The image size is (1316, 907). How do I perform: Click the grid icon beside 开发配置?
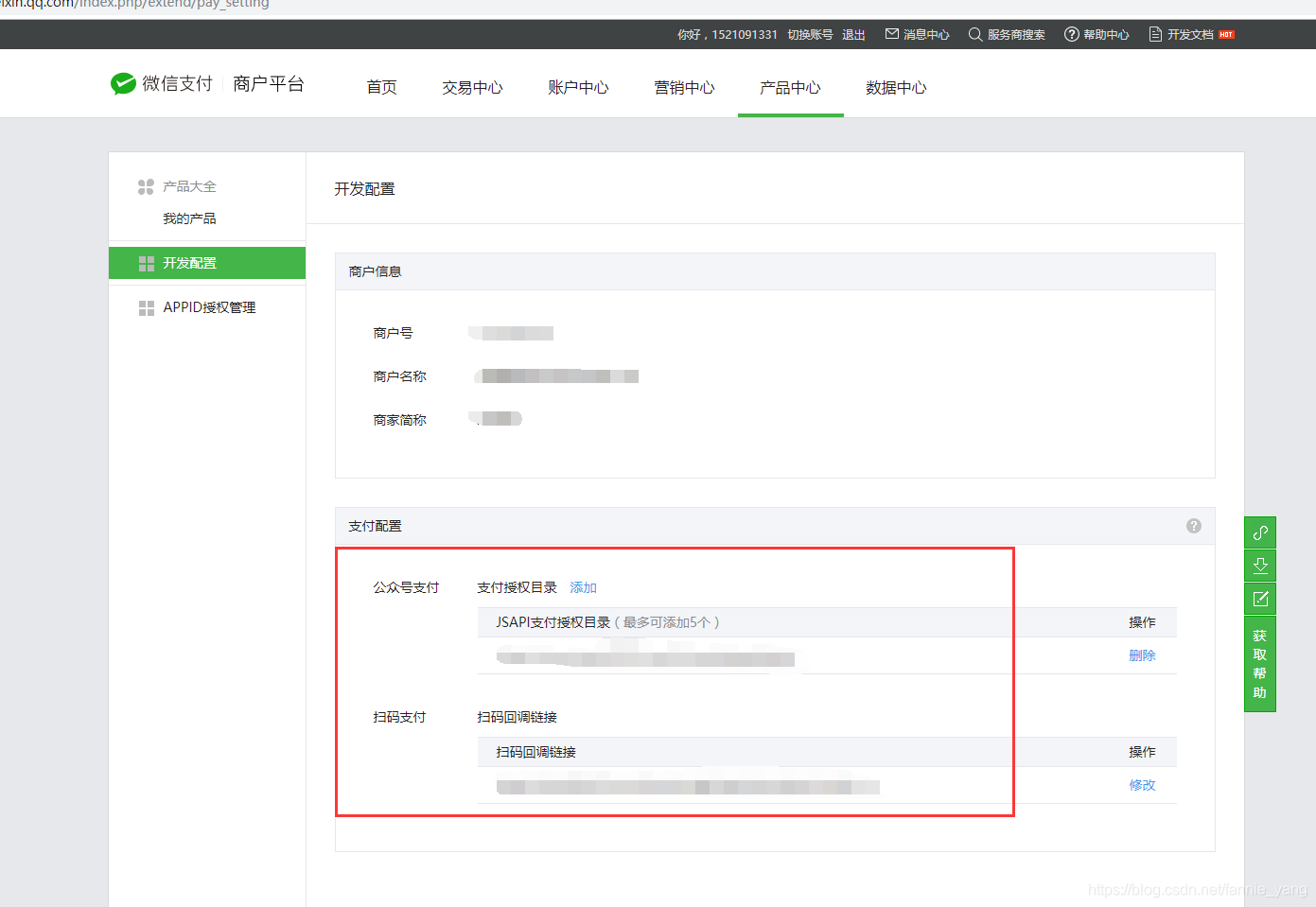(x=147, y=264)
